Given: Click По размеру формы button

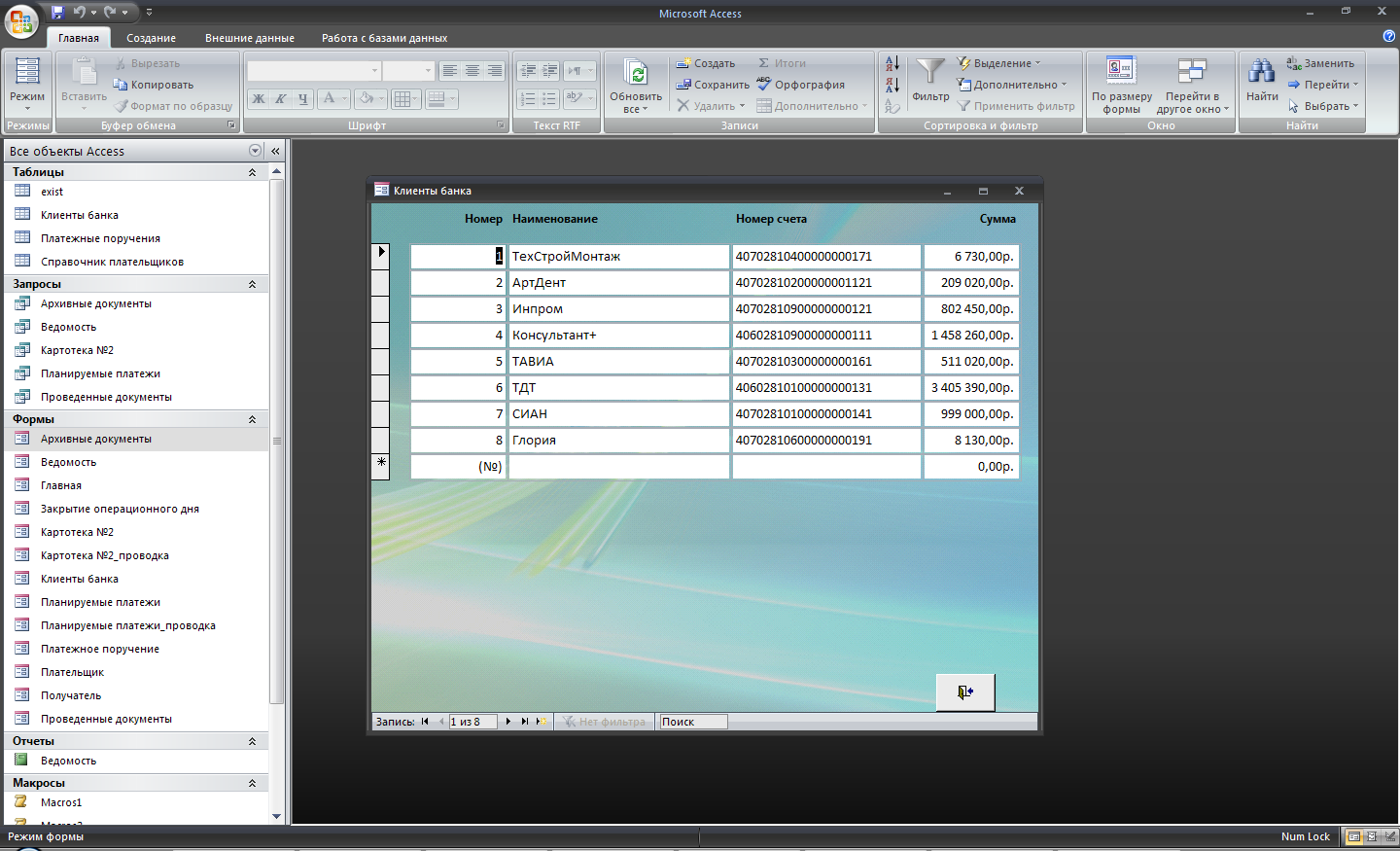Looking at the screenshot, I should click(x=1122, y=86).
